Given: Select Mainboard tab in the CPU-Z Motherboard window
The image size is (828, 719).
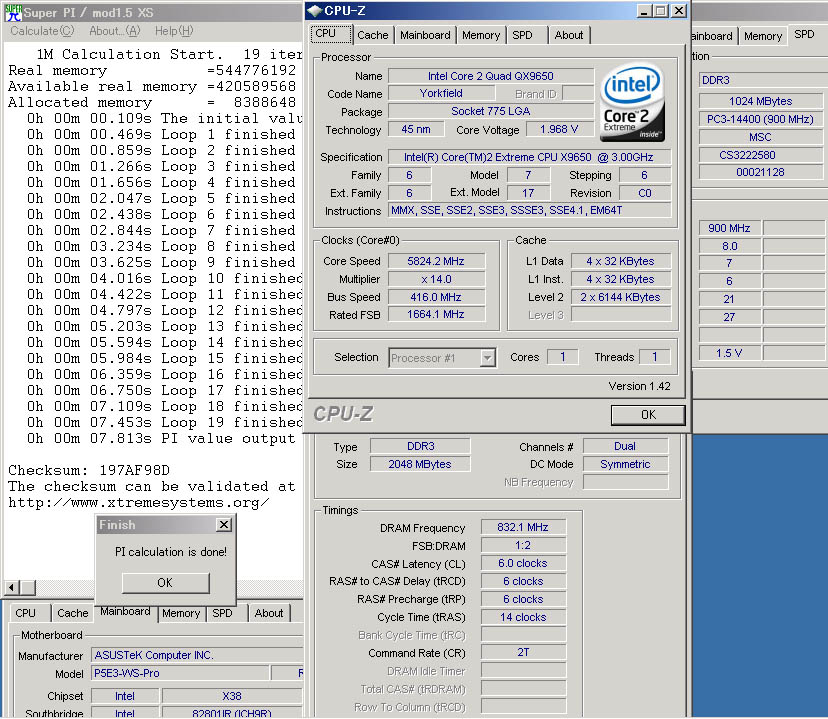Looking at the screenshot, I should tap(125, 611).
